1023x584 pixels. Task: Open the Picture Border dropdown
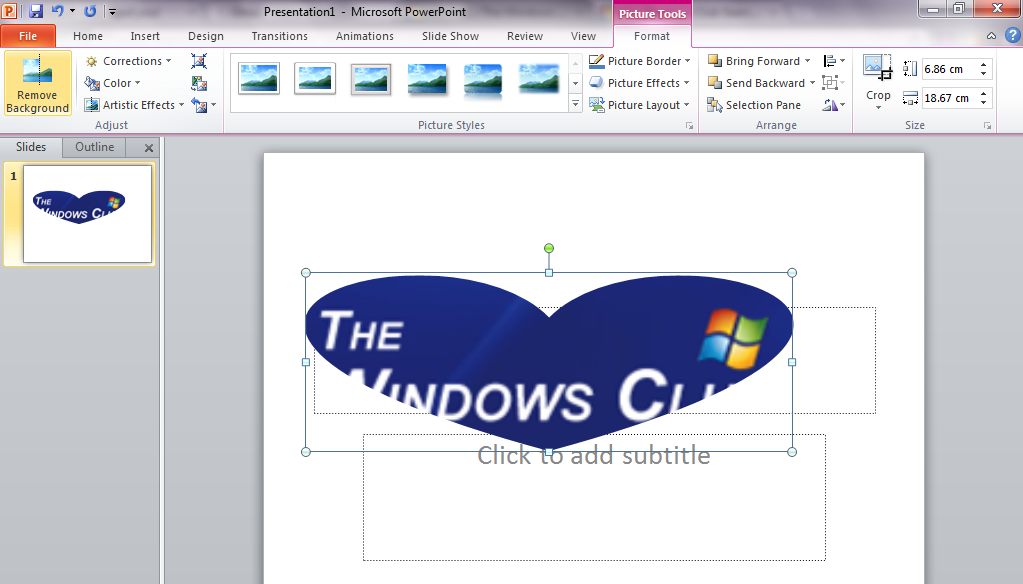(x=639, y=61)
